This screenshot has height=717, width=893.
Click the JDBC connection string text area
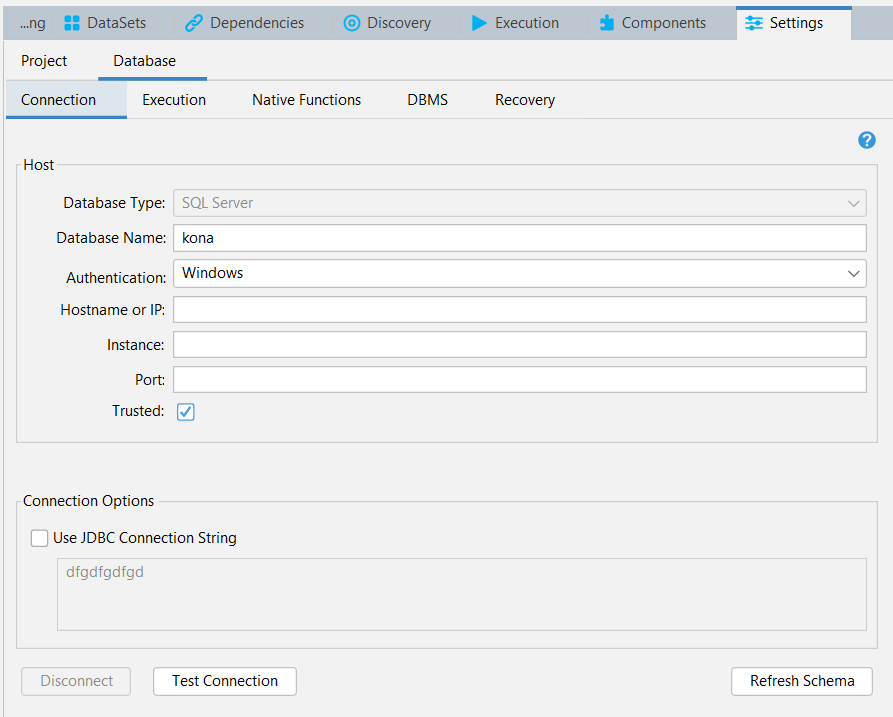click(x=462, y=595)
